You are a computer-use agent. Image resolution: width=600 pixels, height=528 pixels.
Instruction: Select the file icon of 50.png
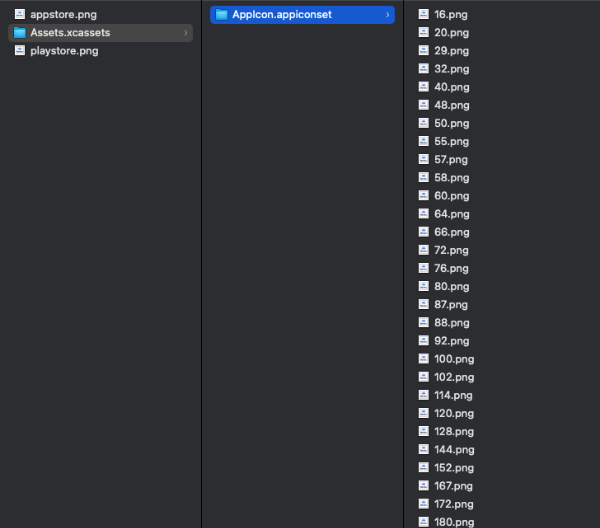(424, 123)
